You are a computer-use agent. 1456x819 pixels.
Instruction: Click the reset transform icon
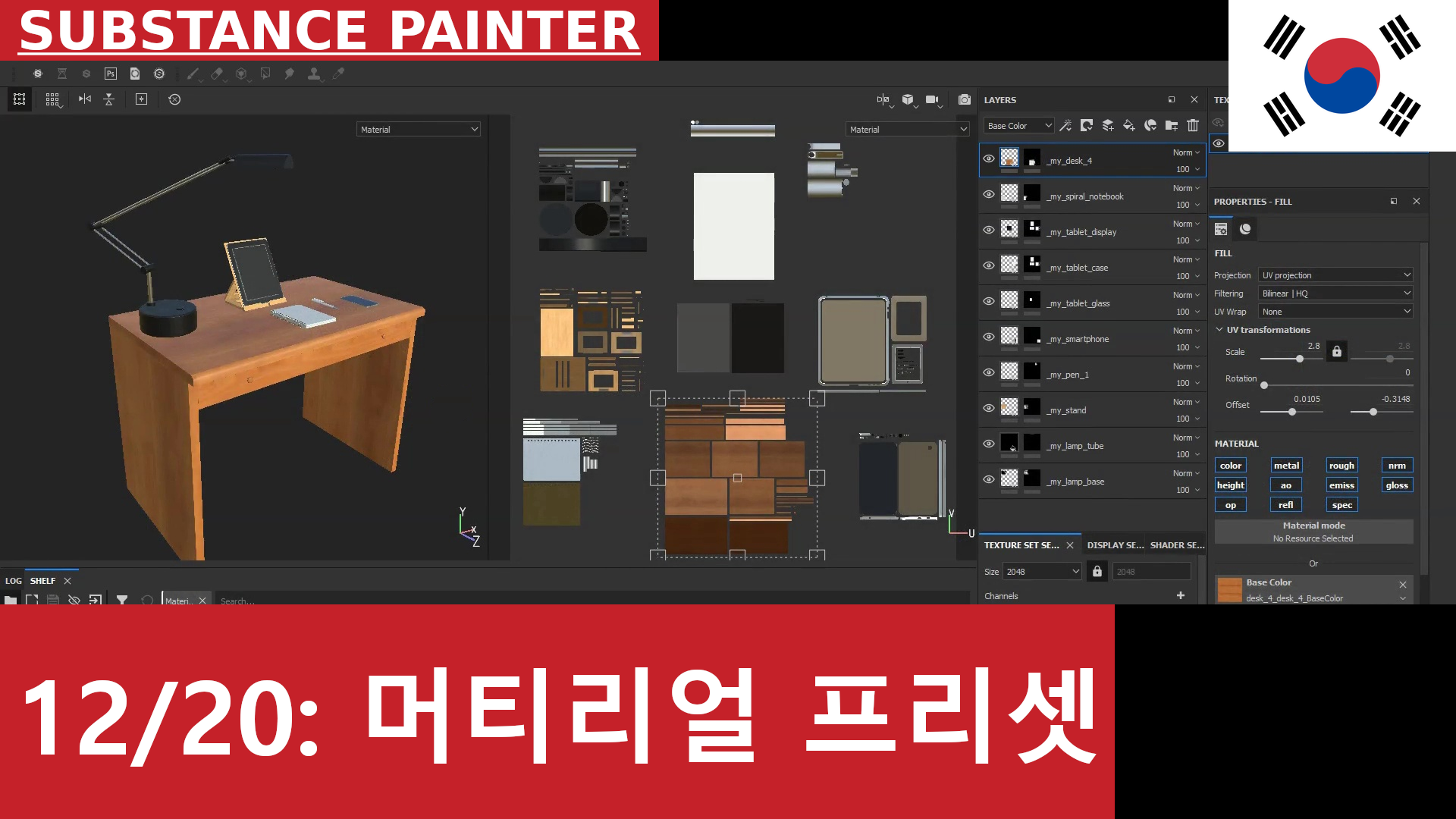(x=174, y=99)
